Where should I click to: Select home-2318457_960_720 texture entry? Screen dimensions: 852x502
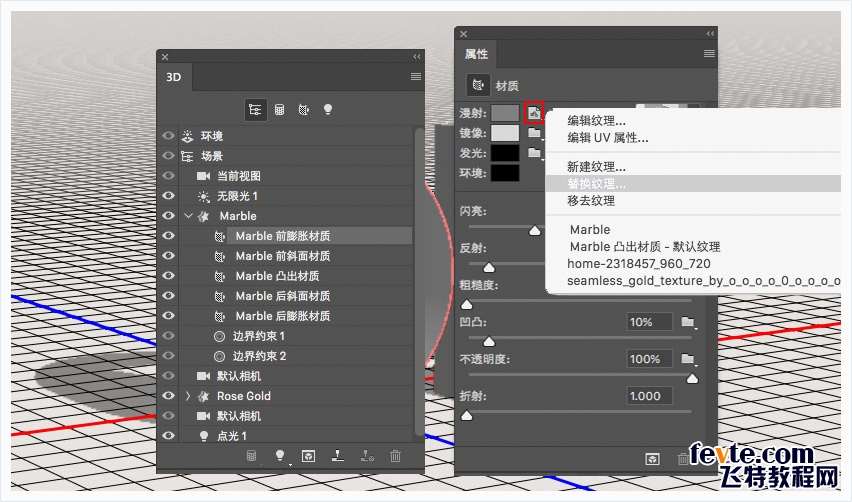click(x=638, y=264)
